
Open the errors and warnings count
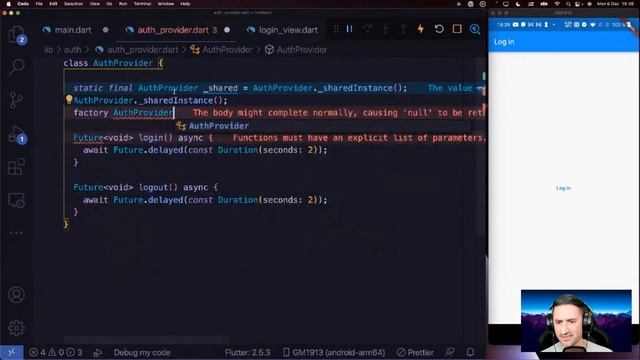(56, 352)
